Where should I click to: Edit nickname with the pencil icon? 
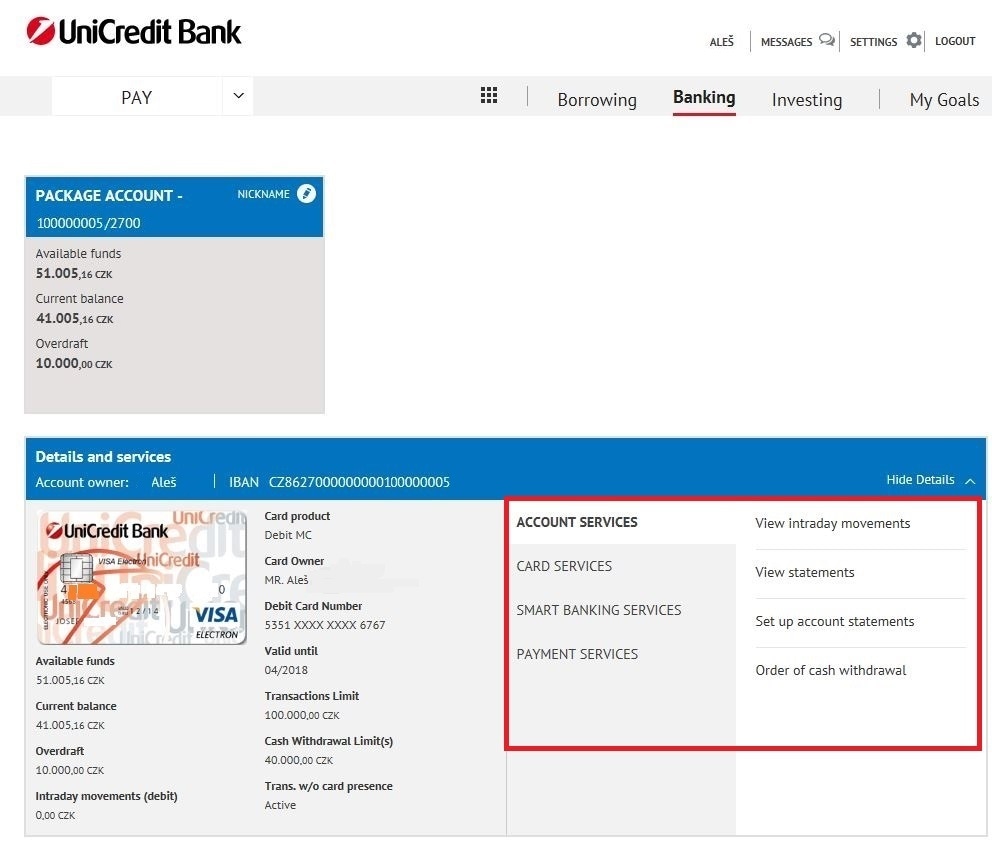pyautogui.click(x=306, y=194)
